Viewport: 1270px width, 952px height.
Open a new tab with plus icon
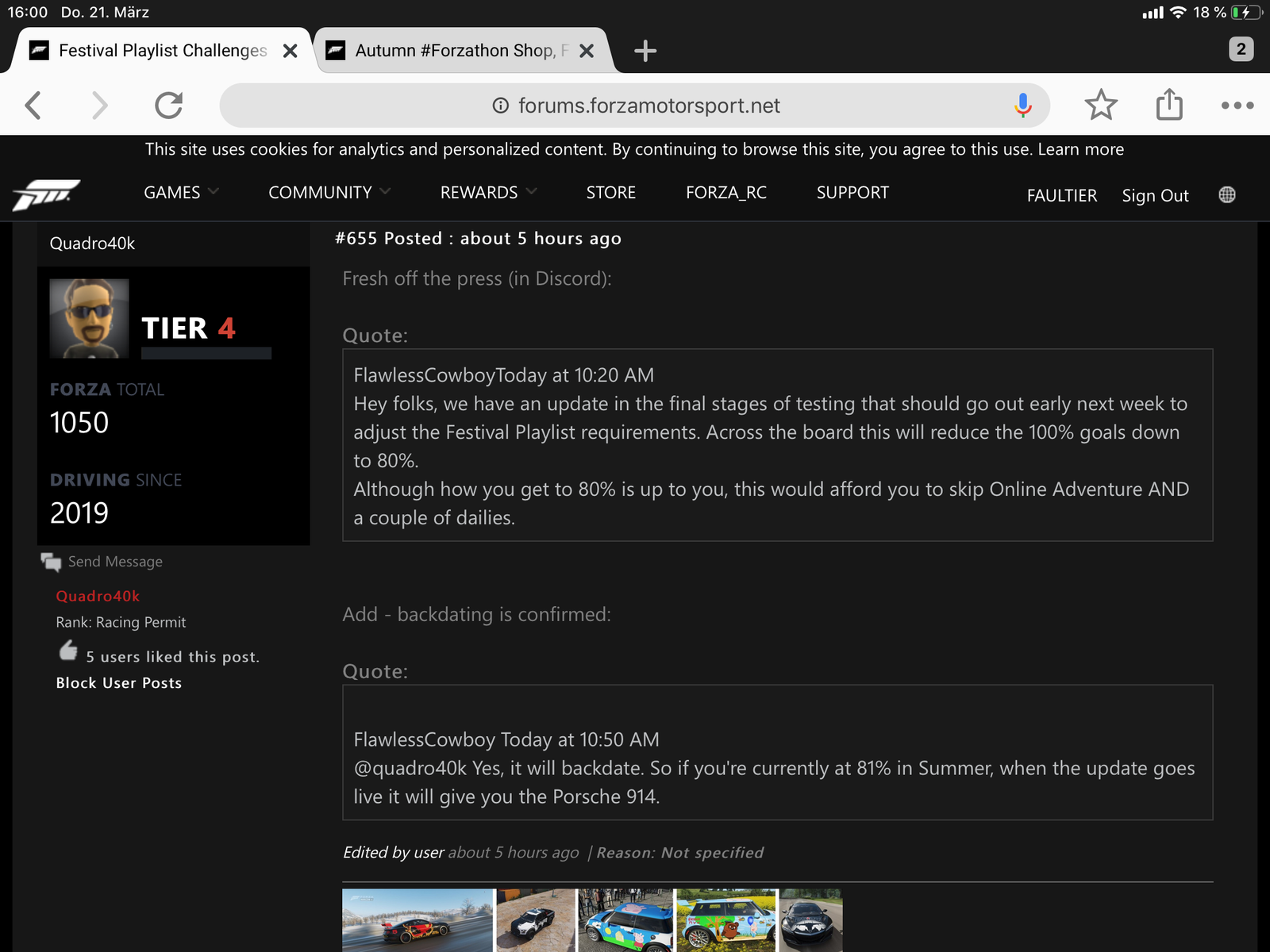(x=645, y=51)
